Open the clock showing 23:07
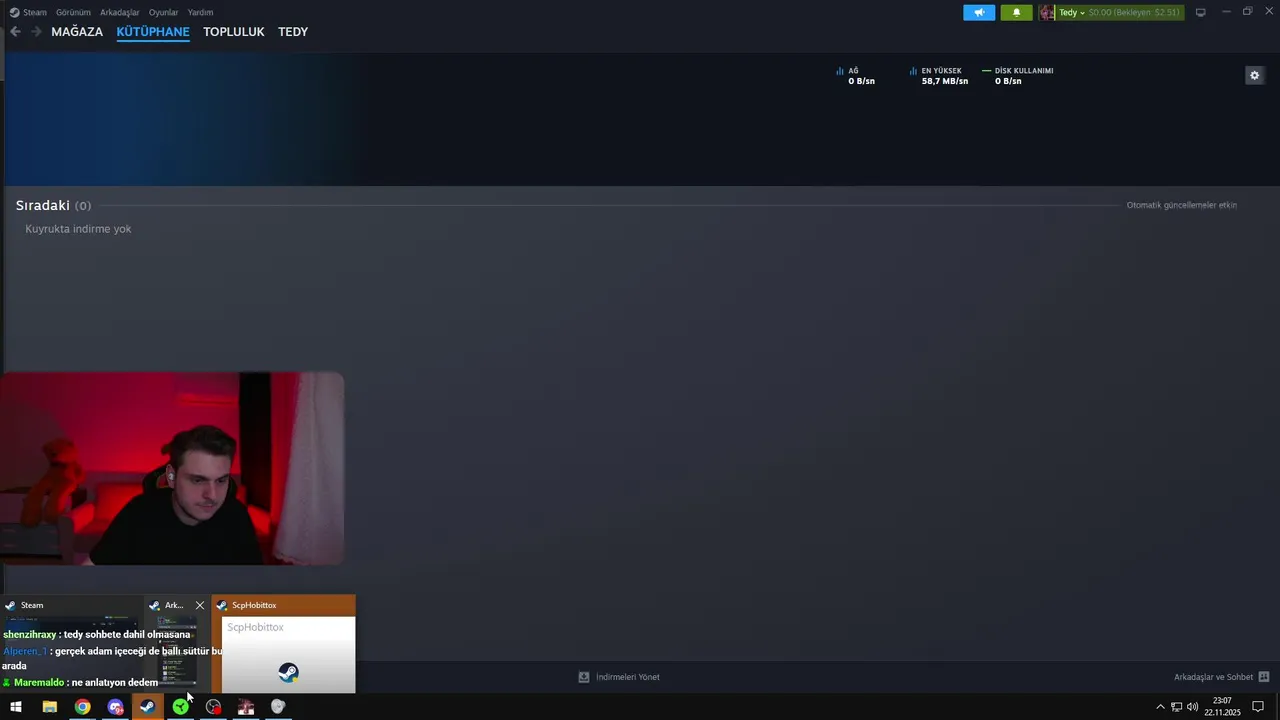 pos(1222,707)
